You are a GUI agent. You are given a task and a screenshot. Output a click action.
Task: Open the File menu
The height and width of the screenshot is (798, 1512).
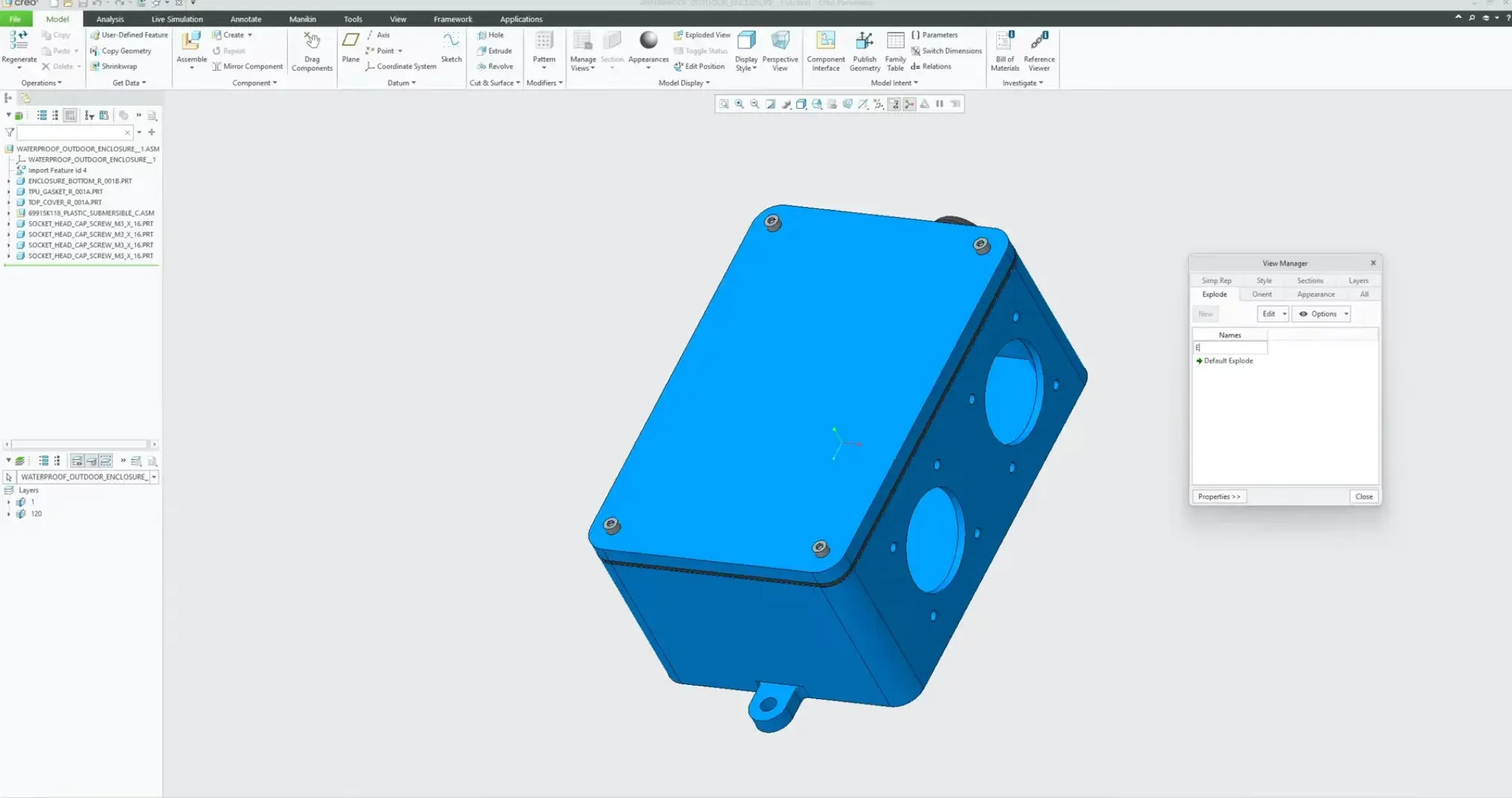click(15, 19)
